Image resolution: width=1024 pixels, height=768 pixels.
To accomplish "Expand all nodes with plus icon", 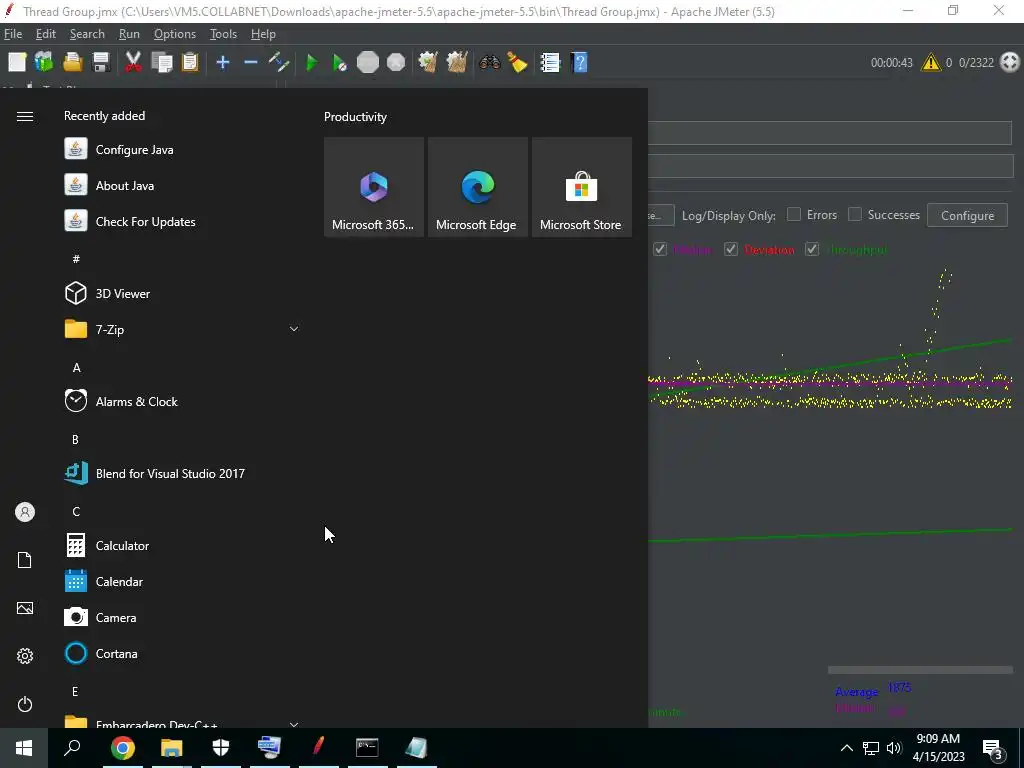I will click(x=223, y=63).
